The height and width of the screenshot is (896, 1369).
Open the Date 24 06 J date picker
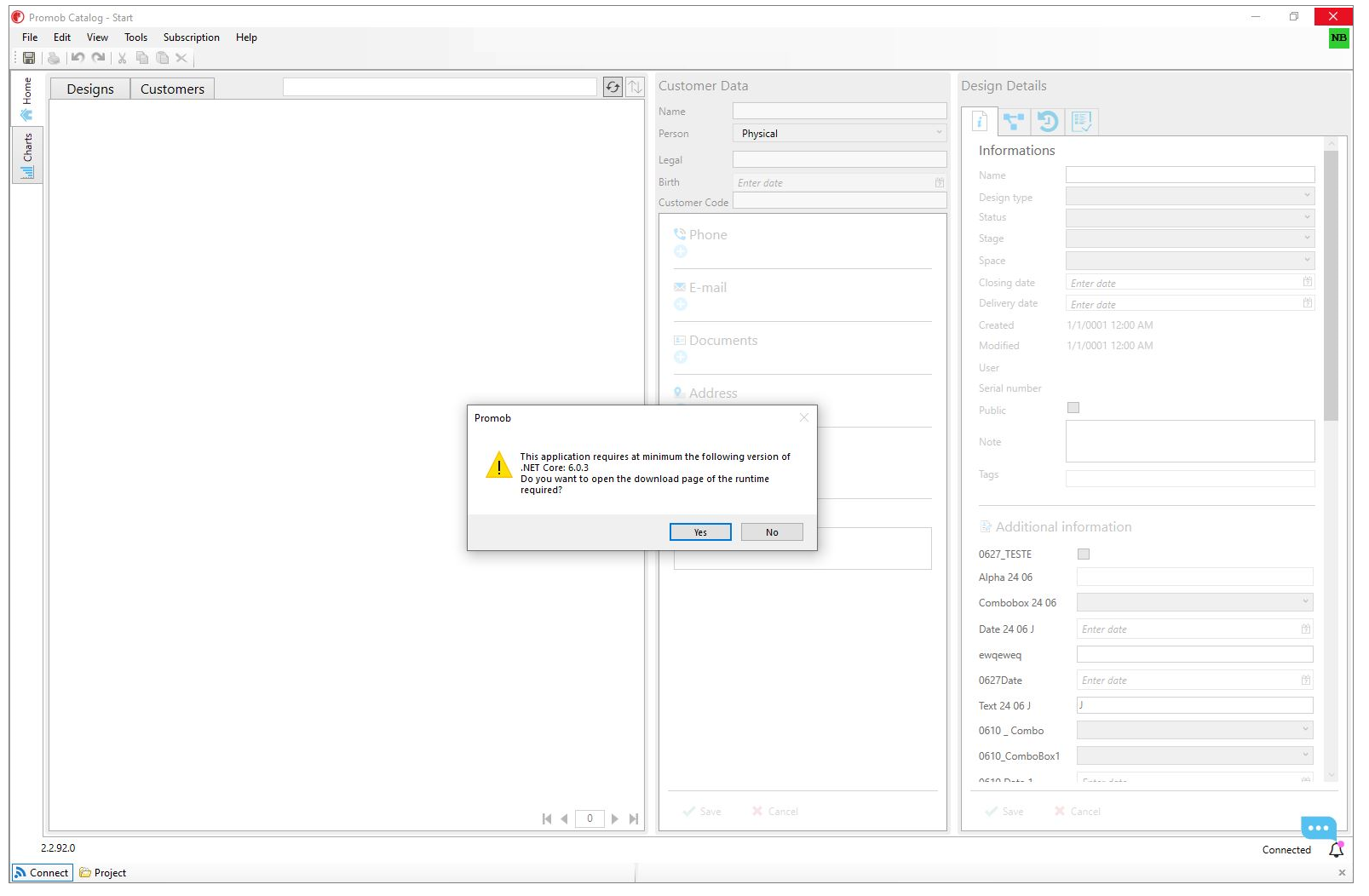(1306, 629)
